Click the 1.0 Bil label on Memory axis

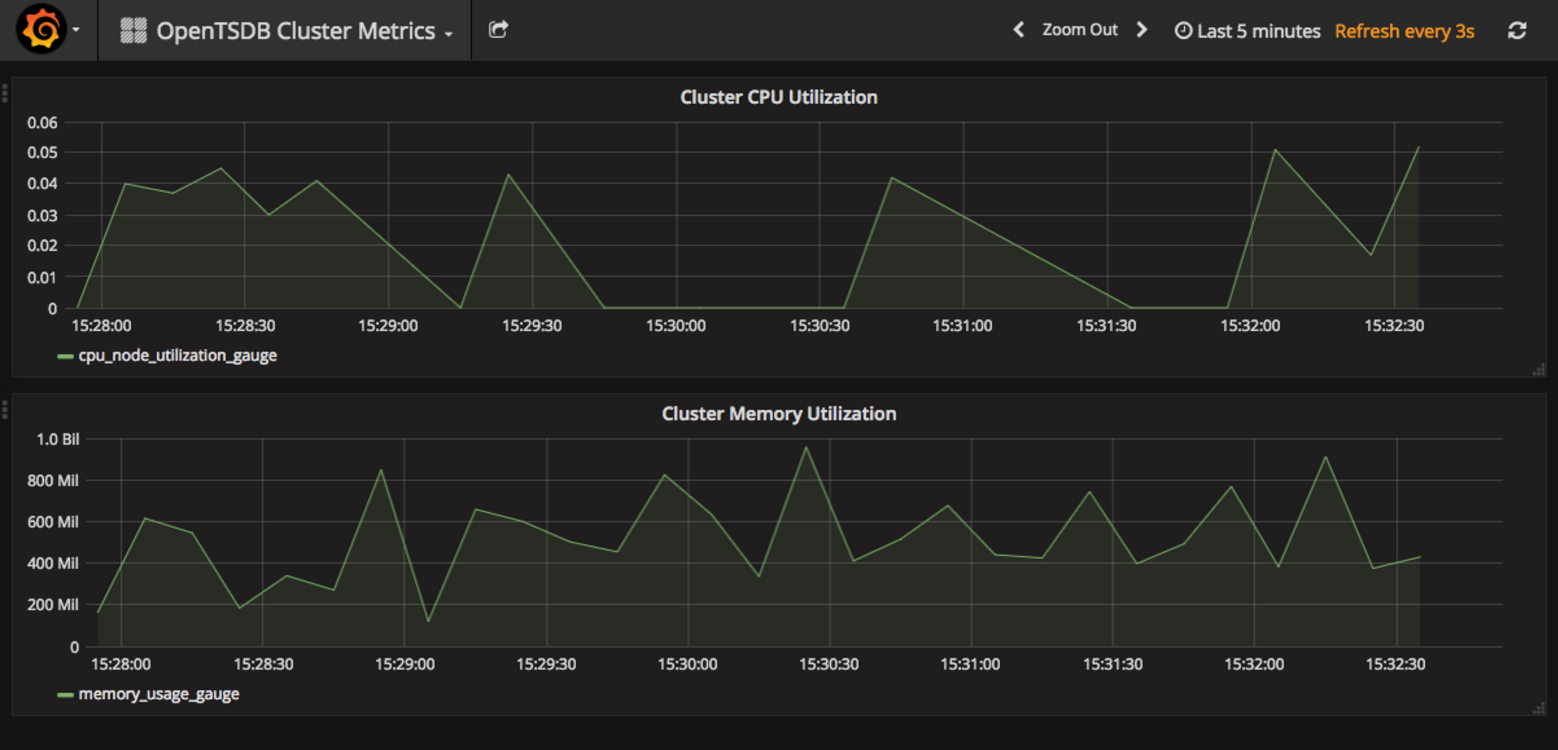click(x=57, y=439)
